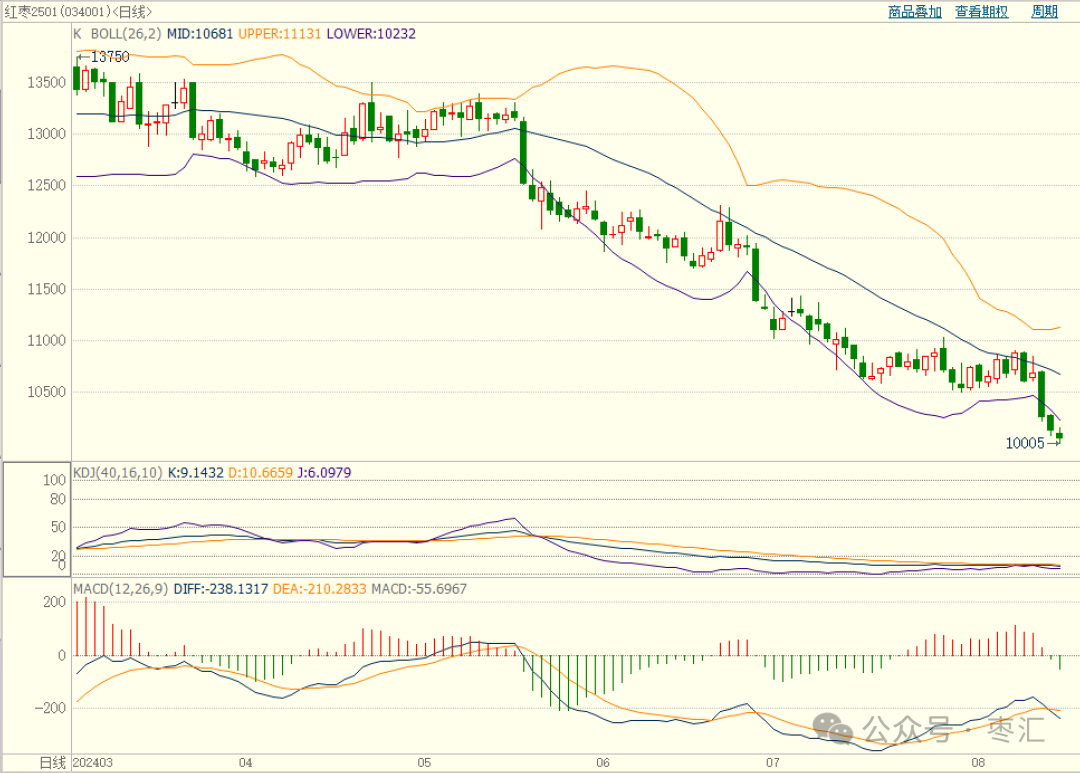The height and width of the screenshot is (773, 1080).
Task: Click the 12500 price axis label
Action: pyautogui.click(x=46, y=185)
